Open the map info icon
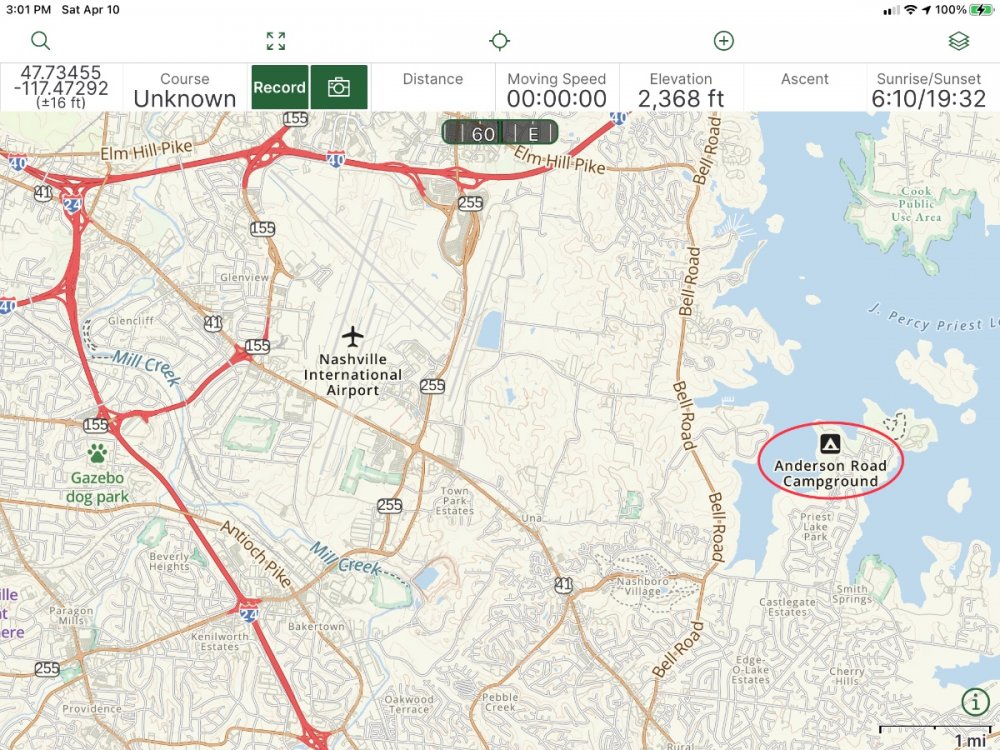The image size is (1000, 750). pos(975,702)
